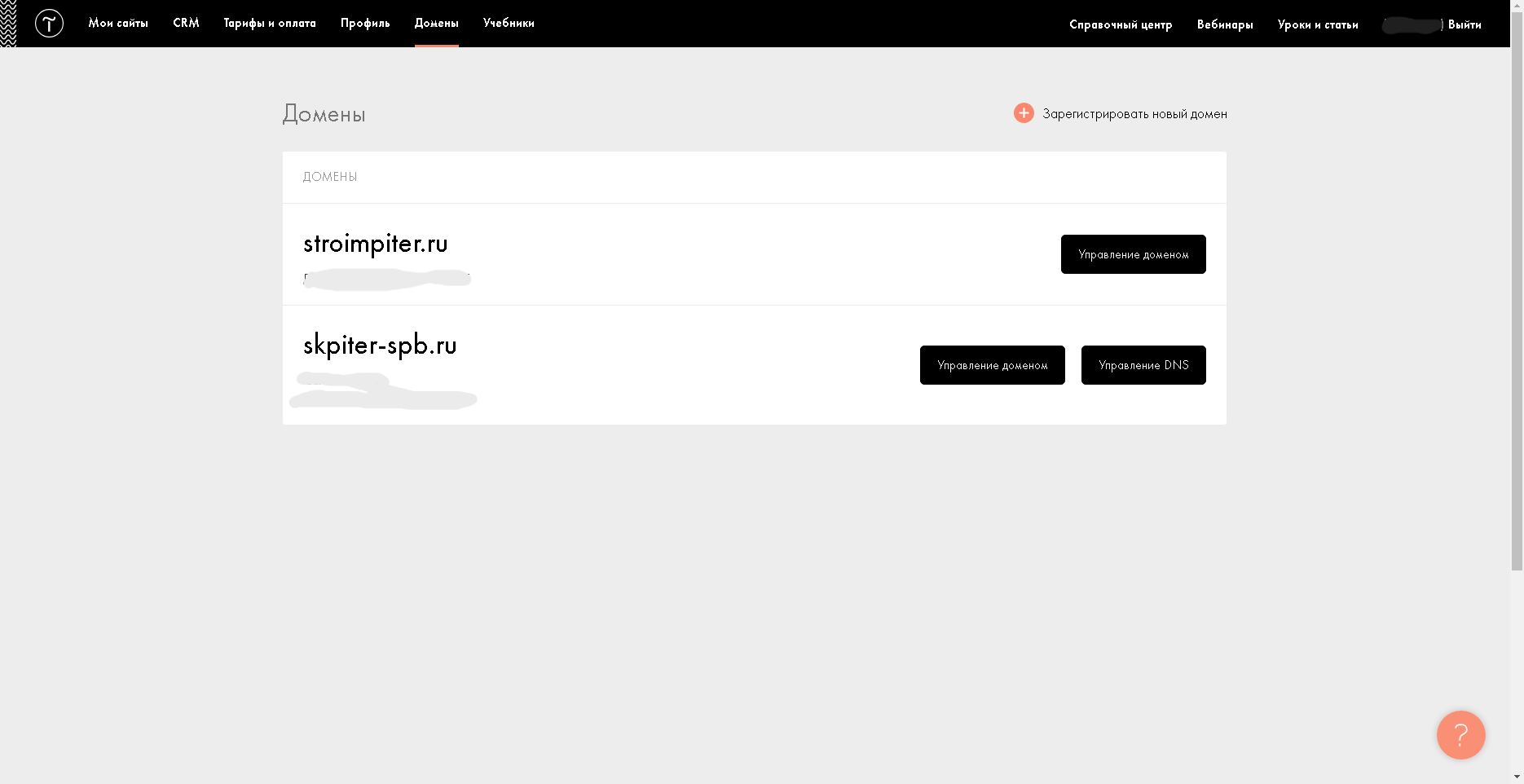The image size is (1524, 784).
Task: Go to Вебинары page
Action: pyautogui.click(x=1225, y=24)
